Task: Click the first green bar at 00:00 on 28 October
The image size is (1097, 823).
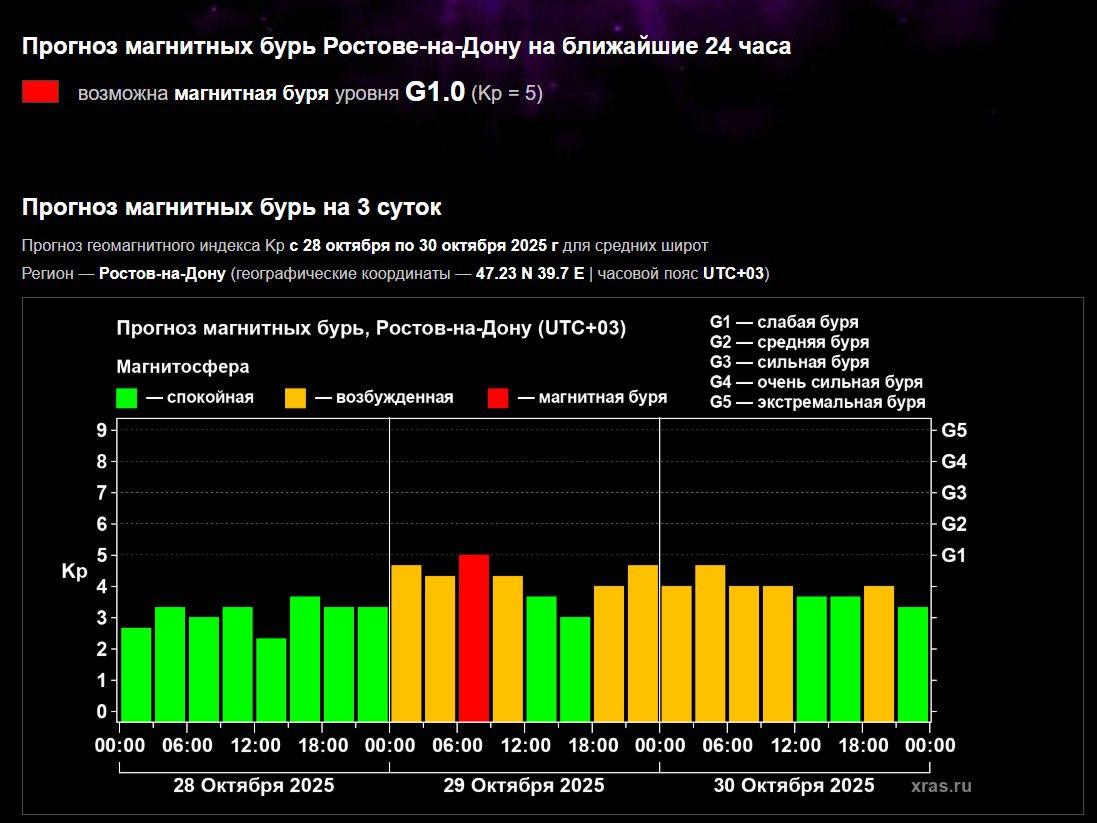Action: pos(136,674)
